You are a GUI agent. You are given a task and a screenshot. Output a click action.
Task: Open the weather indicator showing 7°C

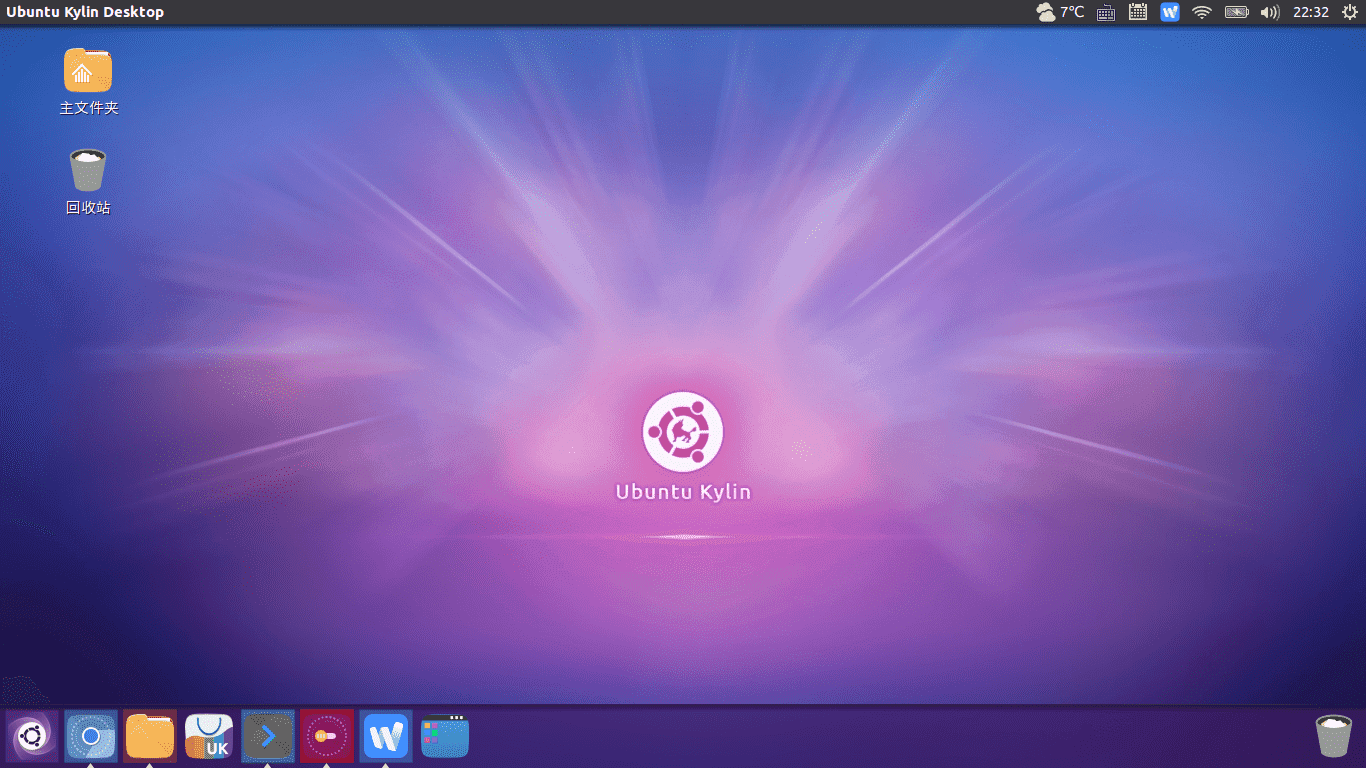point(1060,12)
